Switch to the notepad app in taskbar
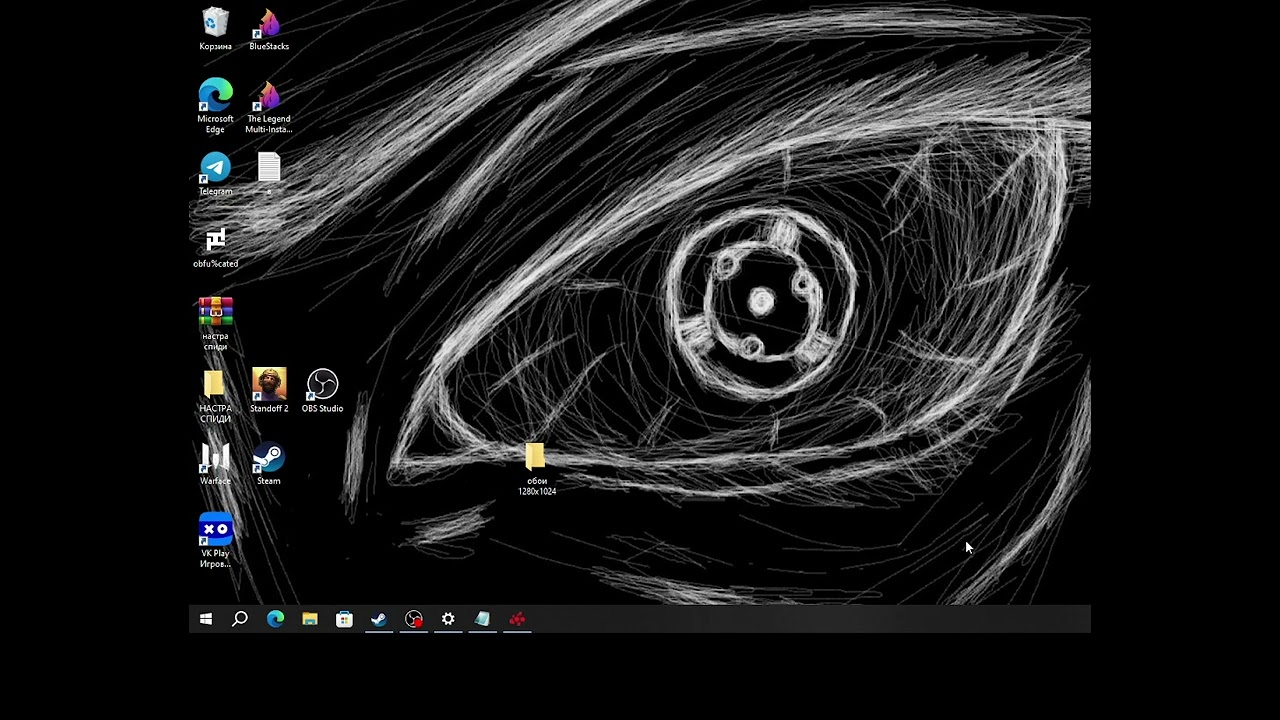Screen dimensions: 1280x720 (483, 619)
